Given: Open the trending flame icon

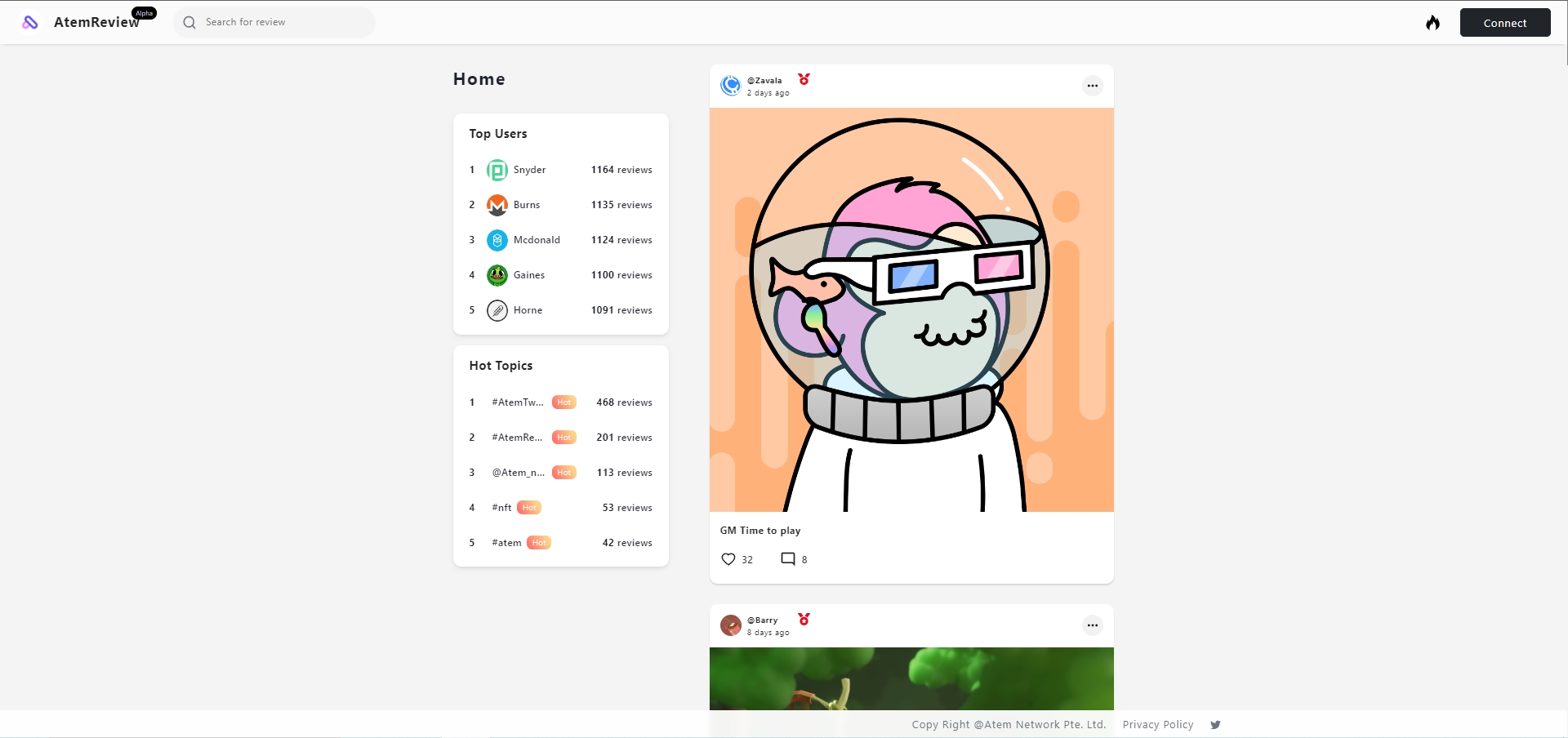Looking at the screenshot, I should click(1433, 23).
